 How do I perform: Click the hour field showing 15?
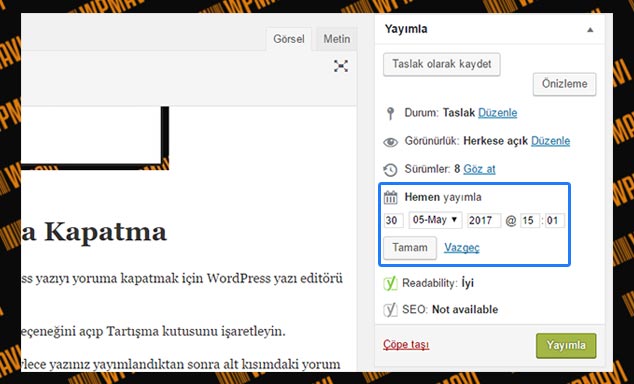530,220
